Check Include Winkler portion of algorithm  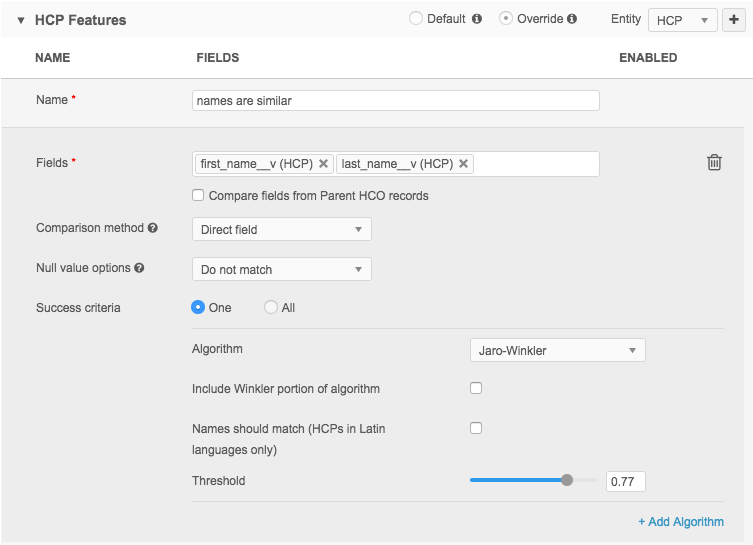476,388
